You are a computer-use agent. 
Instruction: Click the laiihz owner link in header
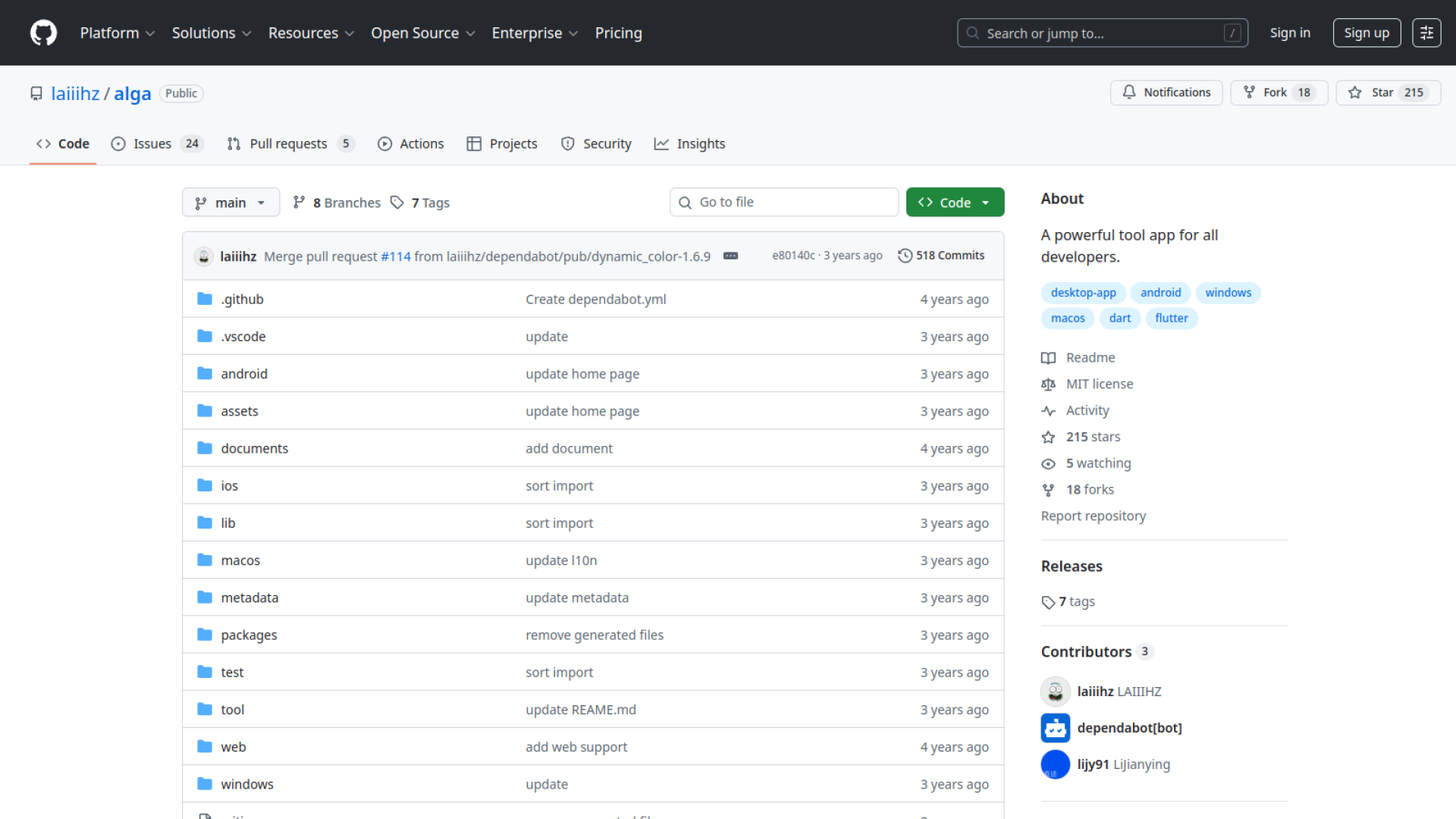click(x=75, y=93)
